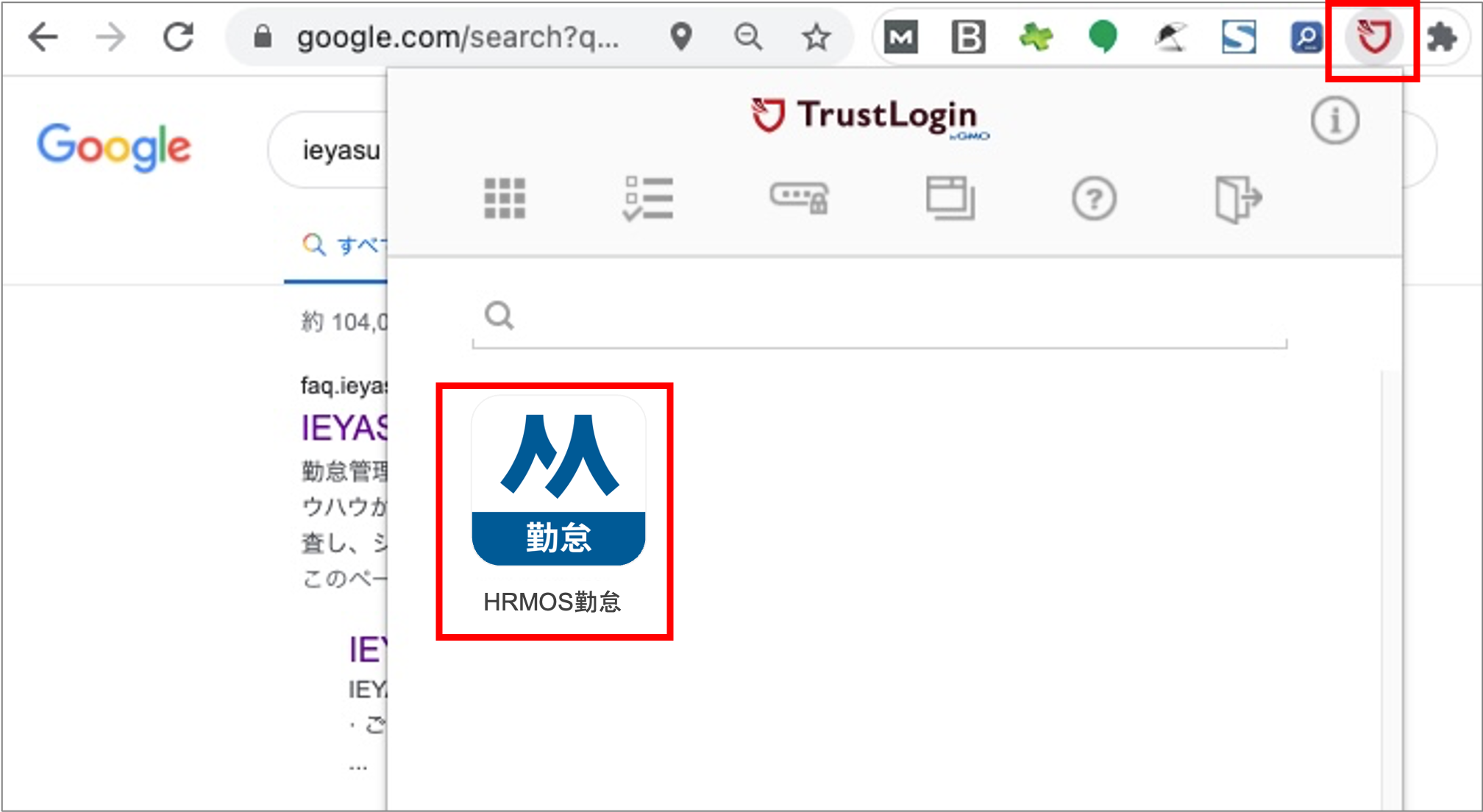Click the Chrome extensions puzzle piece icon
Viewport: 1483px width, 812px height.
tap(1443, 35)
